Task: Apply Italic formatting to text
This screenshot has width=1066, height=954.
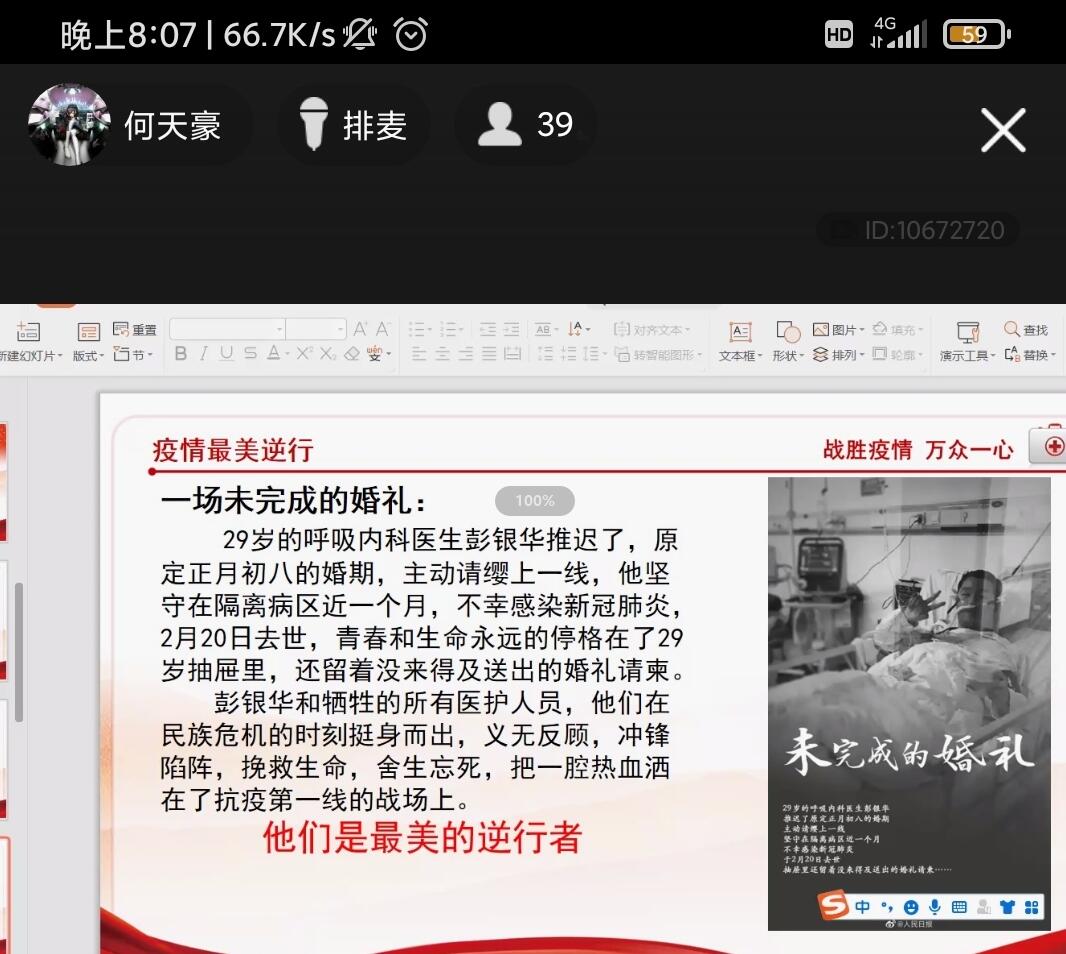Action: pos(203,354)
